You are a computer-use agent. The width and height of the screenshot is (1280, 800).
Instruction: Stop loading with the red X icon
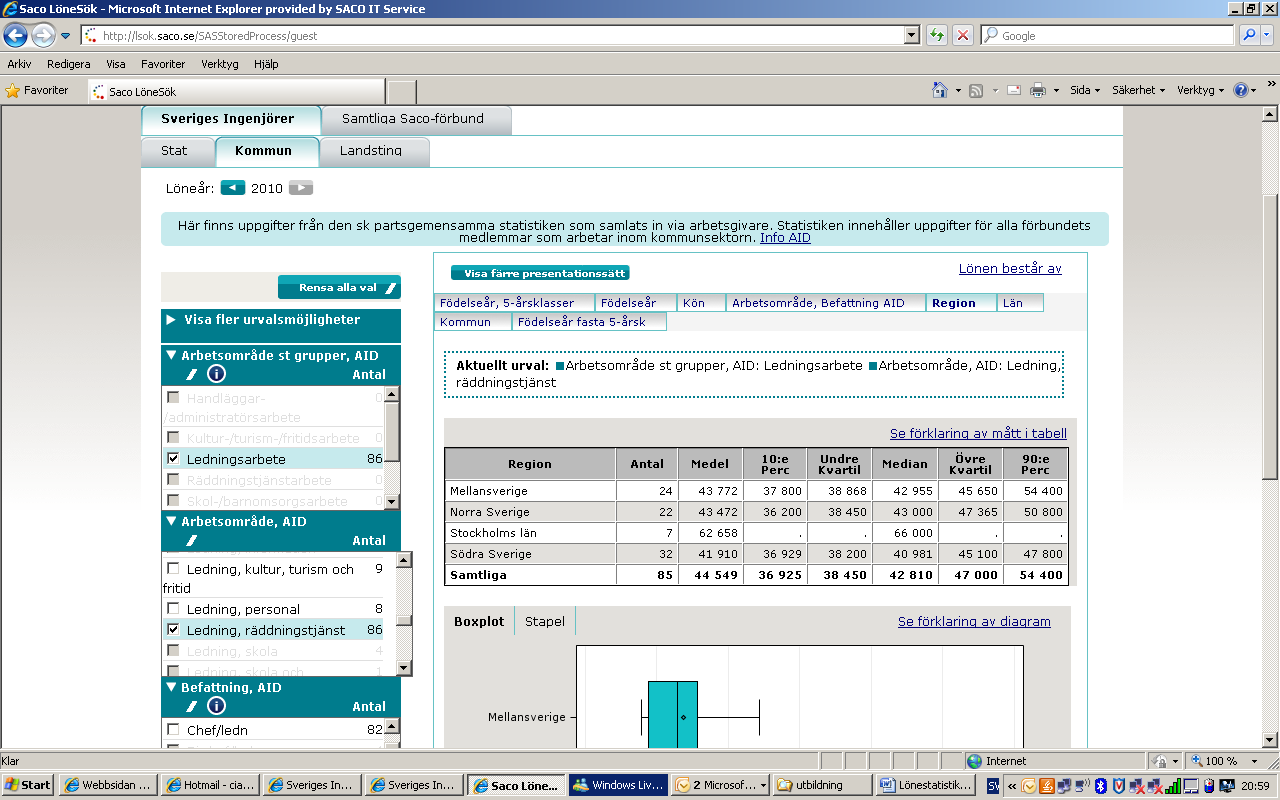(x=963, y=35)
